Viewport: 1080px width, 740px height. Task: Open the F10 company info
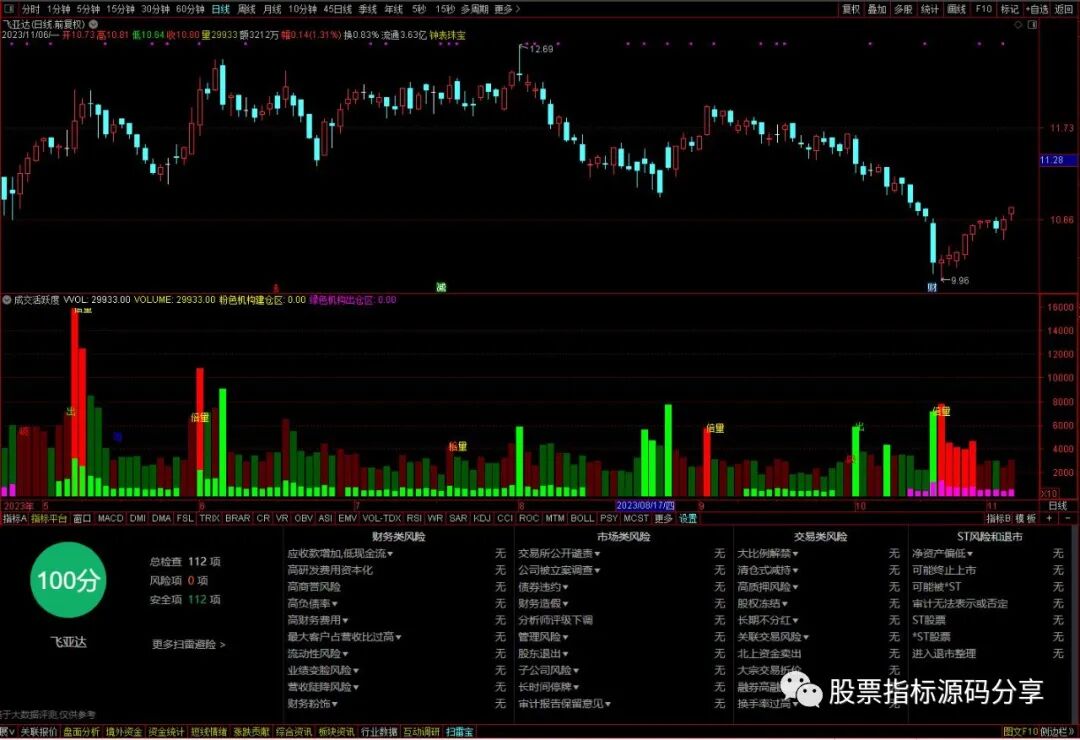tap(984, 9)
